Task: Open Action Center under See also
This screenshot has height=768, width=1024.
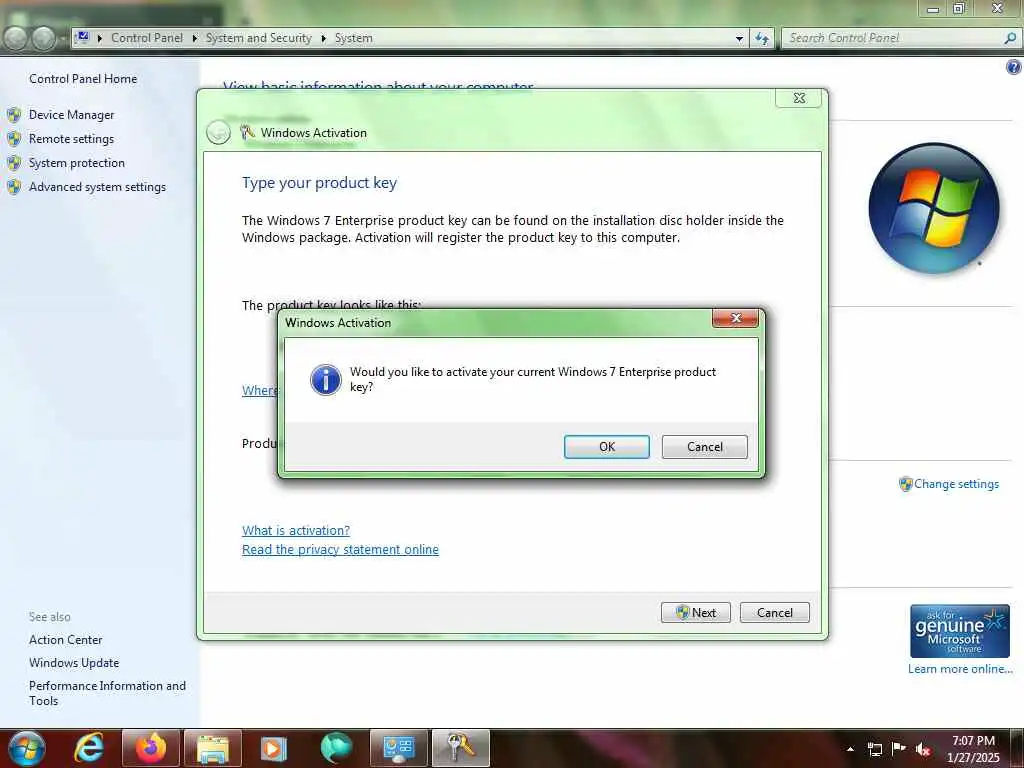Action: pyautogui.click(x=65, y=640)
